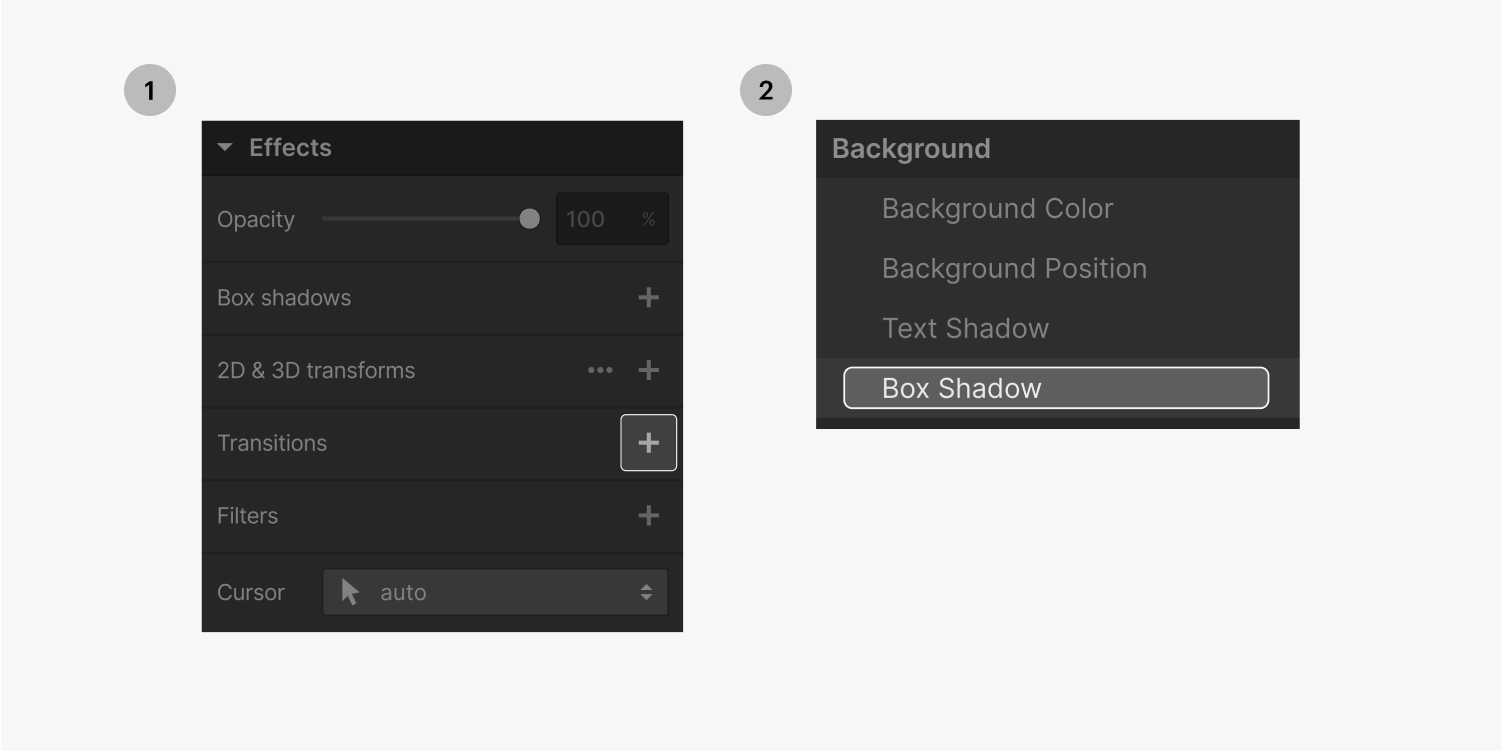Choose Background Position option

1014,268
